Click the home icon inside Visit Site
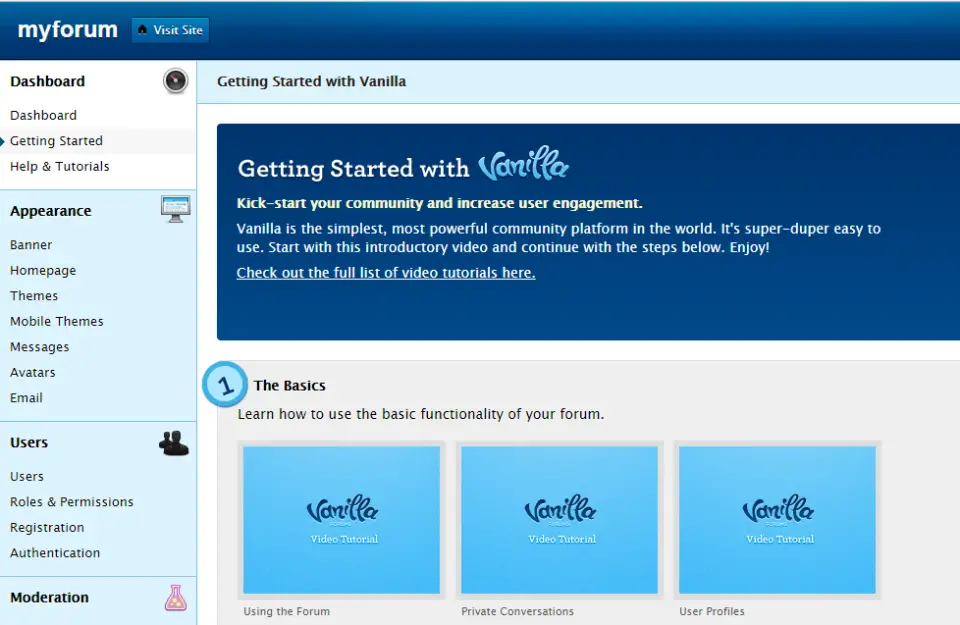This screenshot has width=960, height=625. coord(145,30)
